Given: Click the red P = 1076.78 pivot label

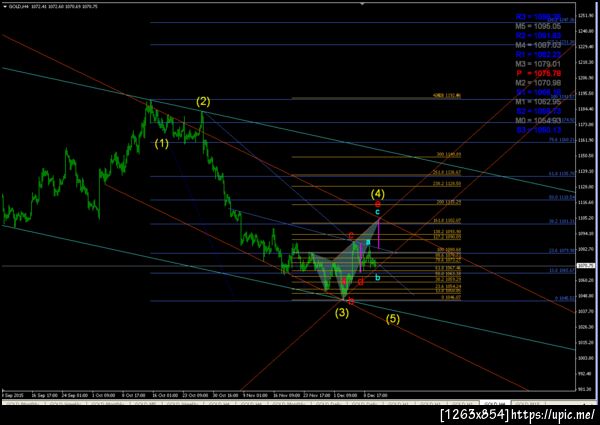Looking at the screenshot, I should pos(538,73).
